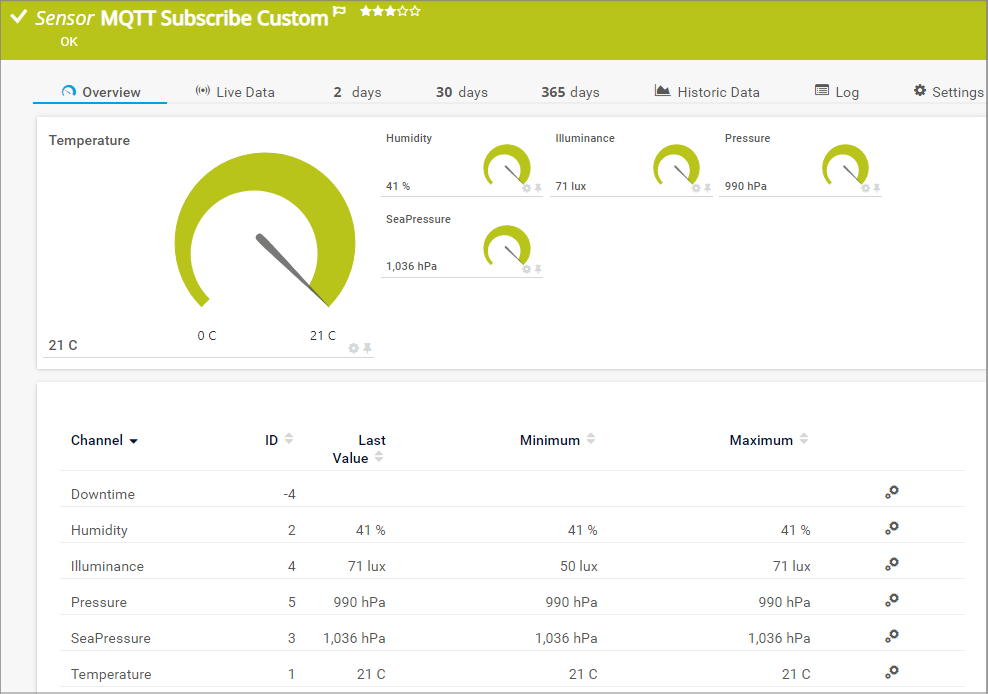Sort table by Channel column arrow
988x694 pixels.
tap(134, 441)
